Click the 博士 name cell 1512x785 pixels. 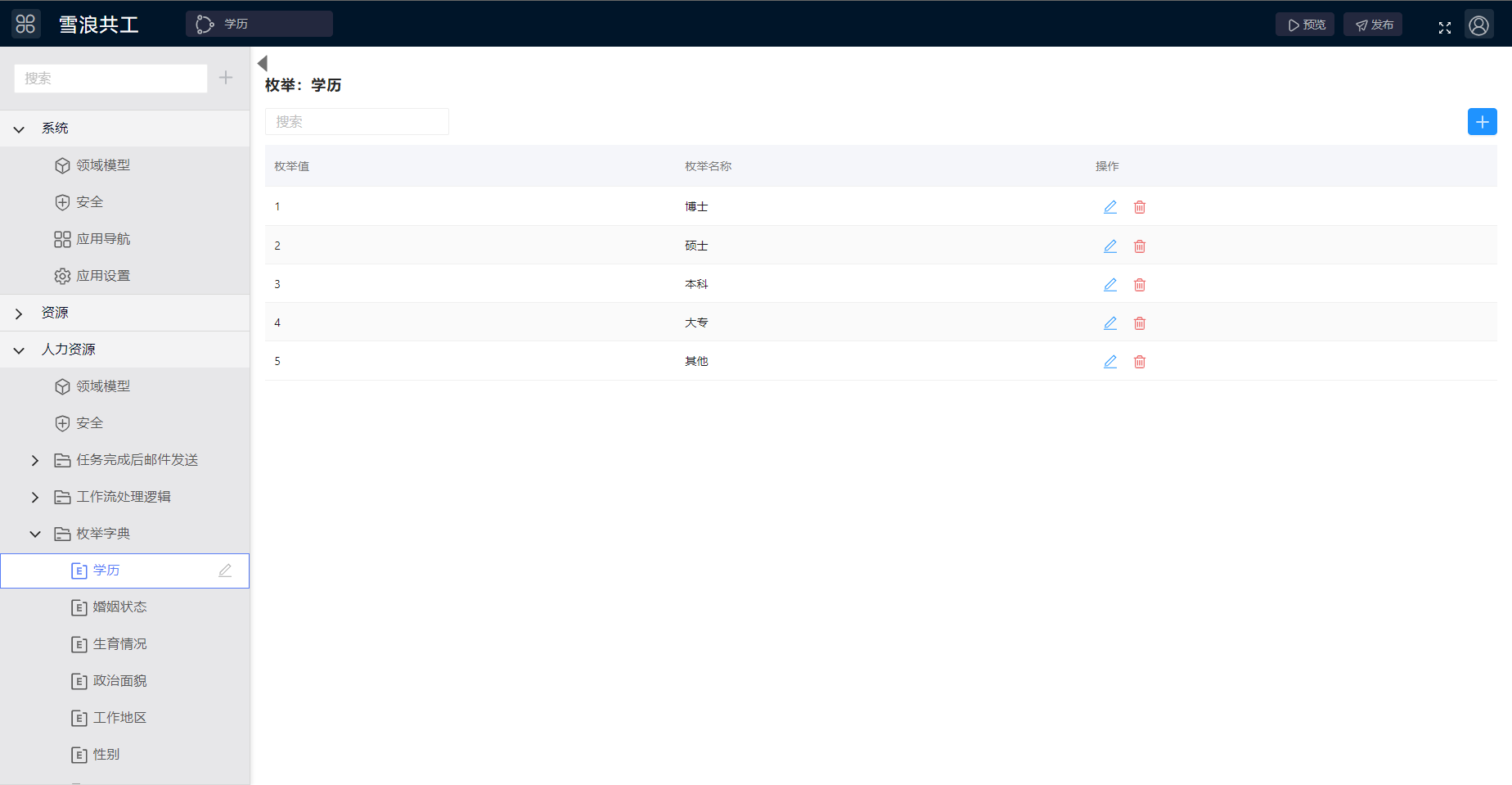tap(696, 206)
